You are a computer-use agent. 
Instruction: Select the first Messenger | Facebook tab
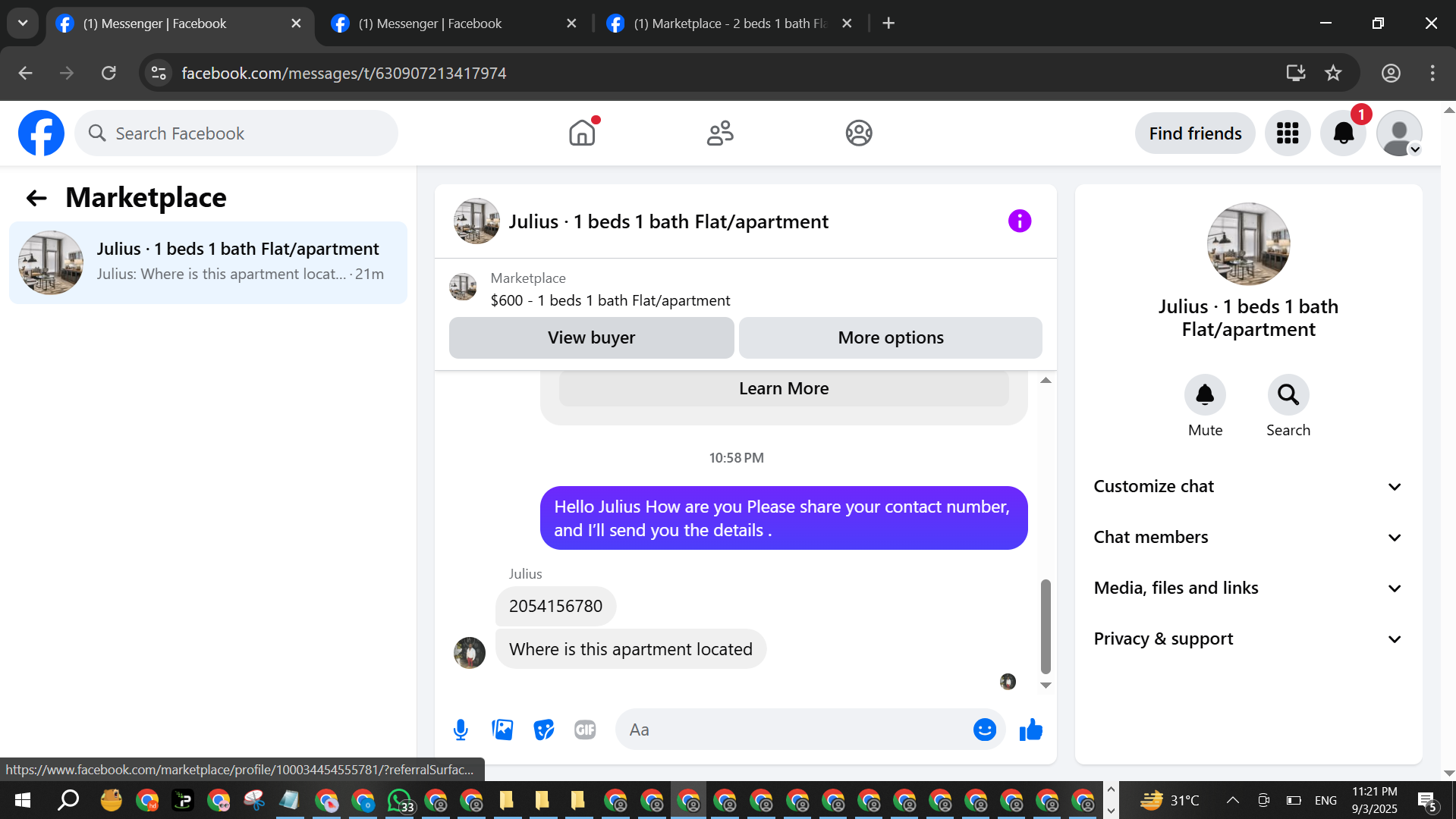(179, 24)
